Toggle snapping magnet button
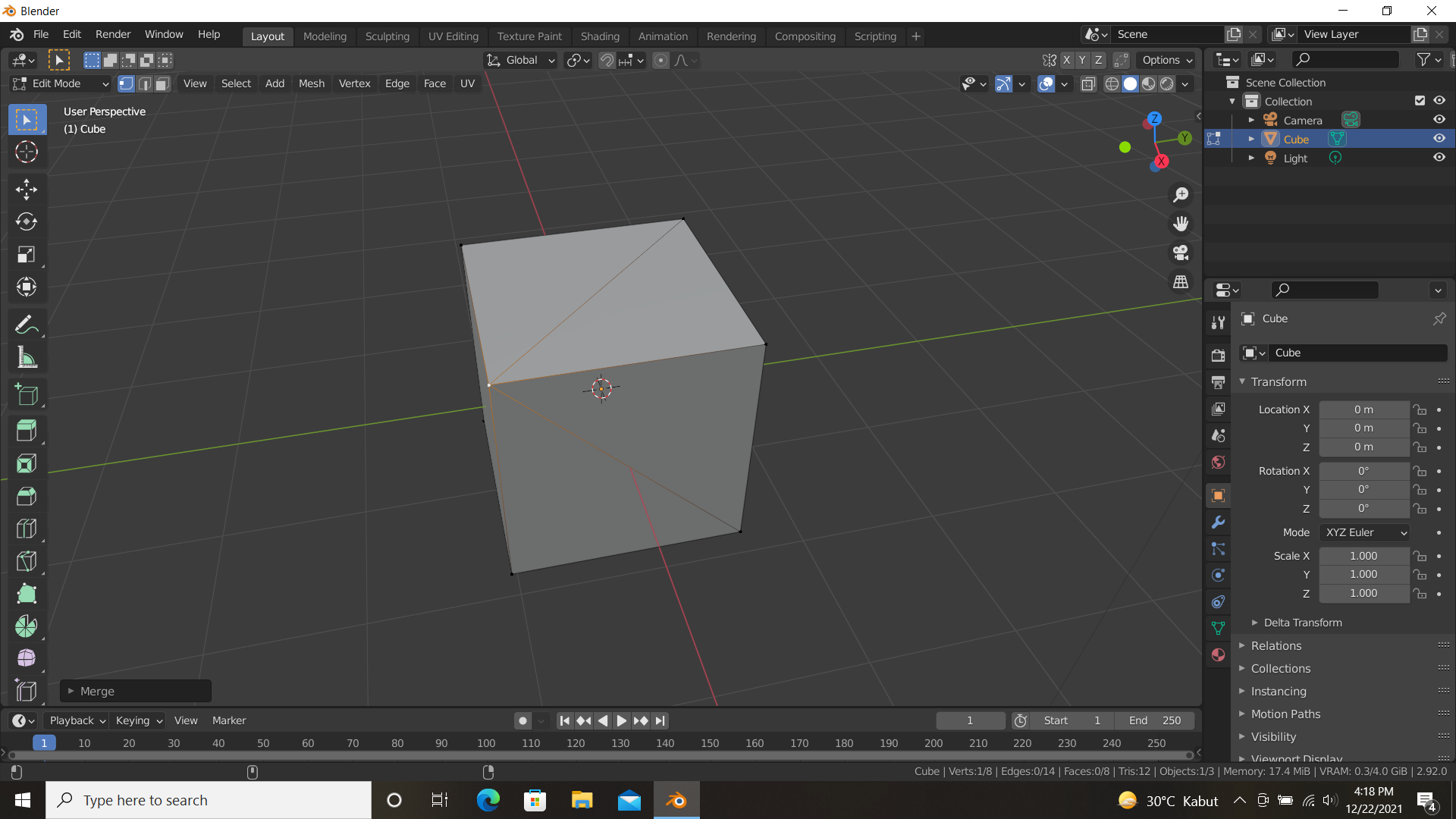Viewport: 1456px width, 819px height. point(607,61)
